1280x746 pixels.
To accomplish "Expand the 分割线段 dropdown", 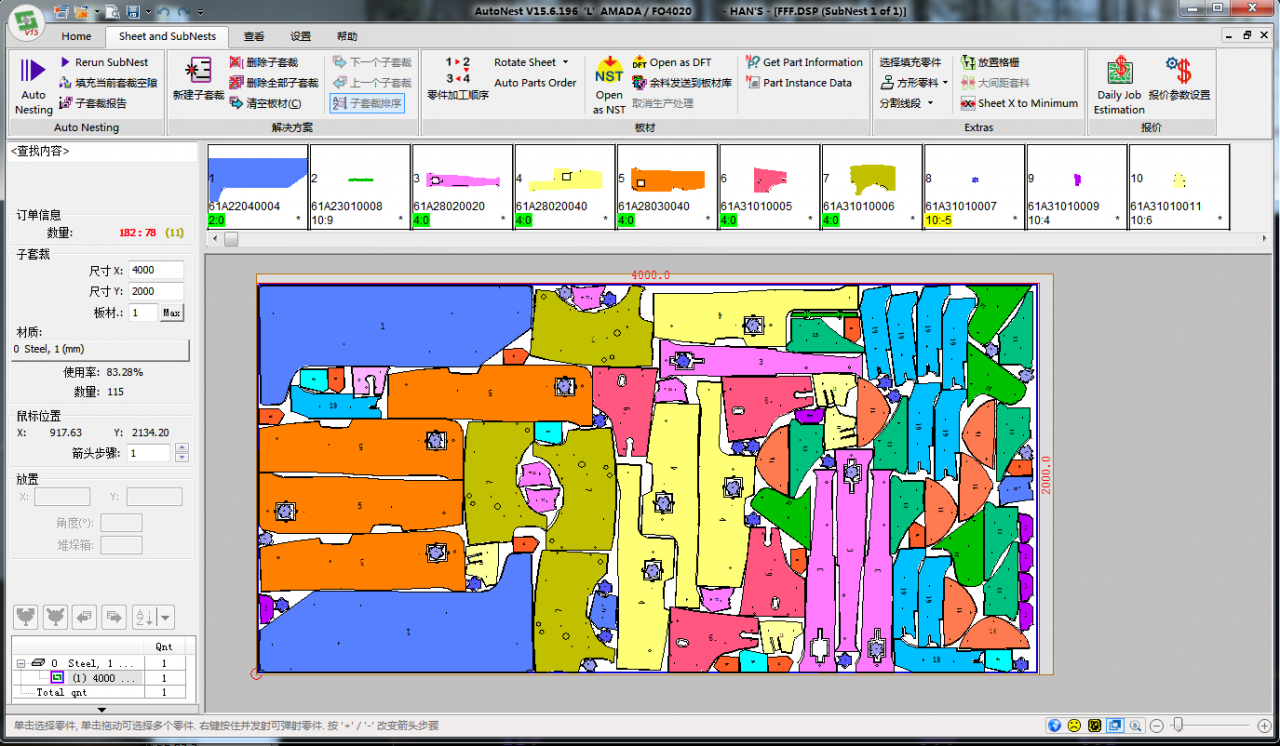I will click(907, 103).
